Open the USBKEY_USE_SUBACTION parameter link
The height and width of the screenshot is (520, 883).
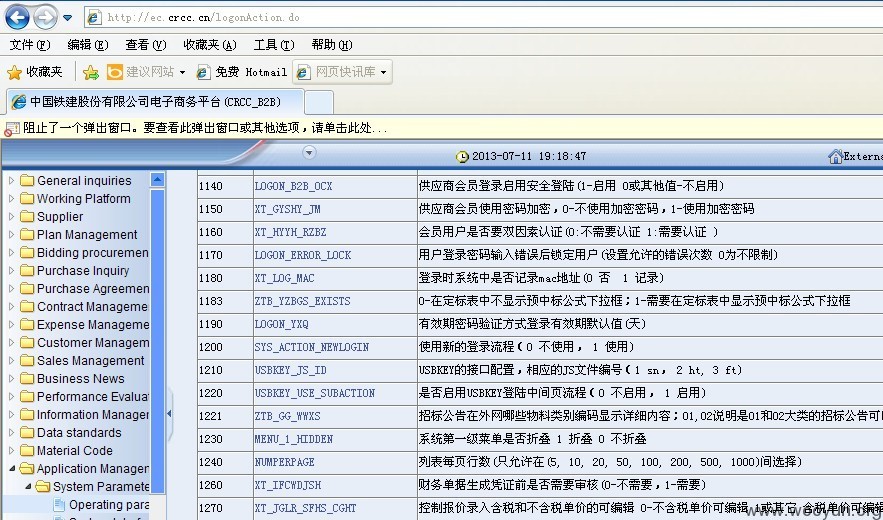pyautogui.click(x=315, y=393)
